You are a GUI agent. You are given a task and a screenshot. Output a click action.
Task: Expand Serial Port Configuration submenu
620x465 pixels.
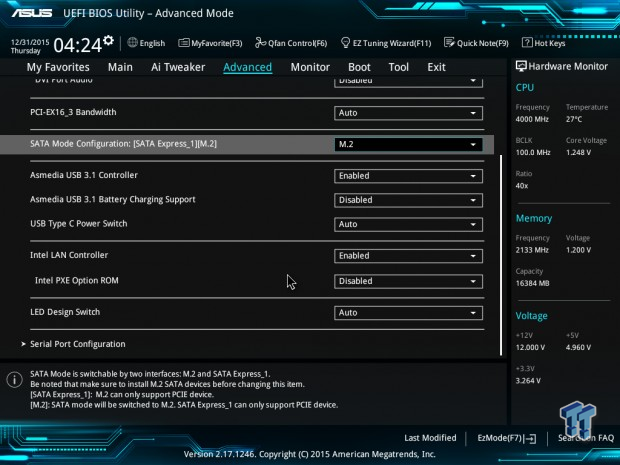[78, 344]
